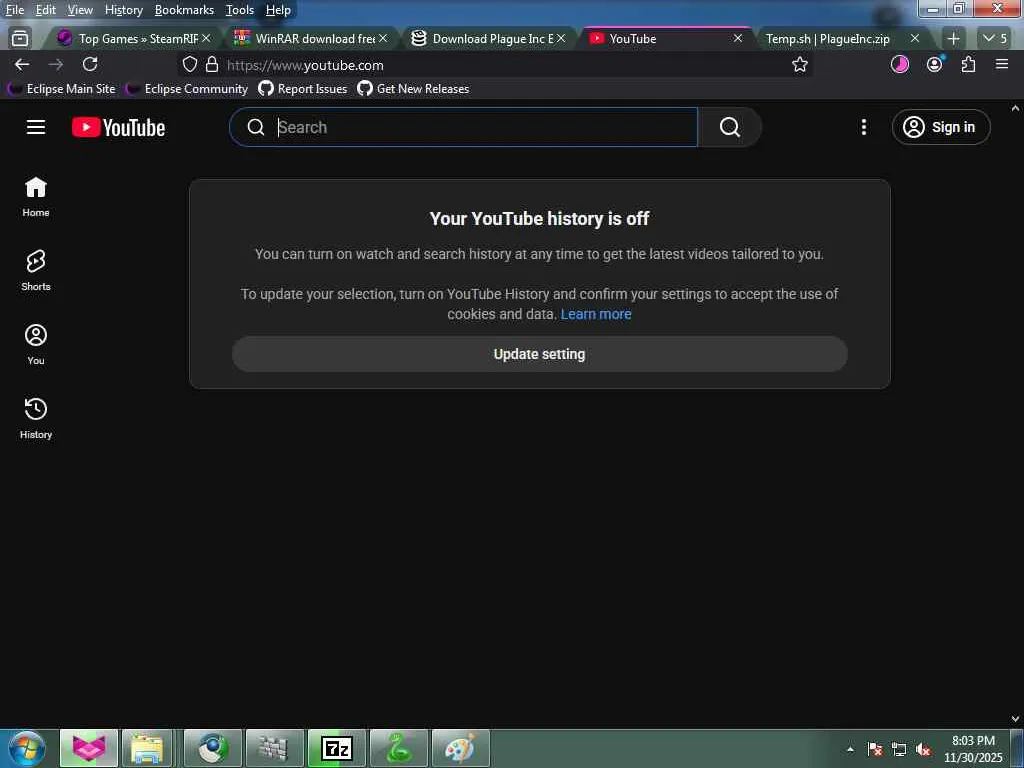Close the Top Games SteamRIP tab
Image resolution: width=1024 pixels, height=768 pixels.
tap(206, 39)
